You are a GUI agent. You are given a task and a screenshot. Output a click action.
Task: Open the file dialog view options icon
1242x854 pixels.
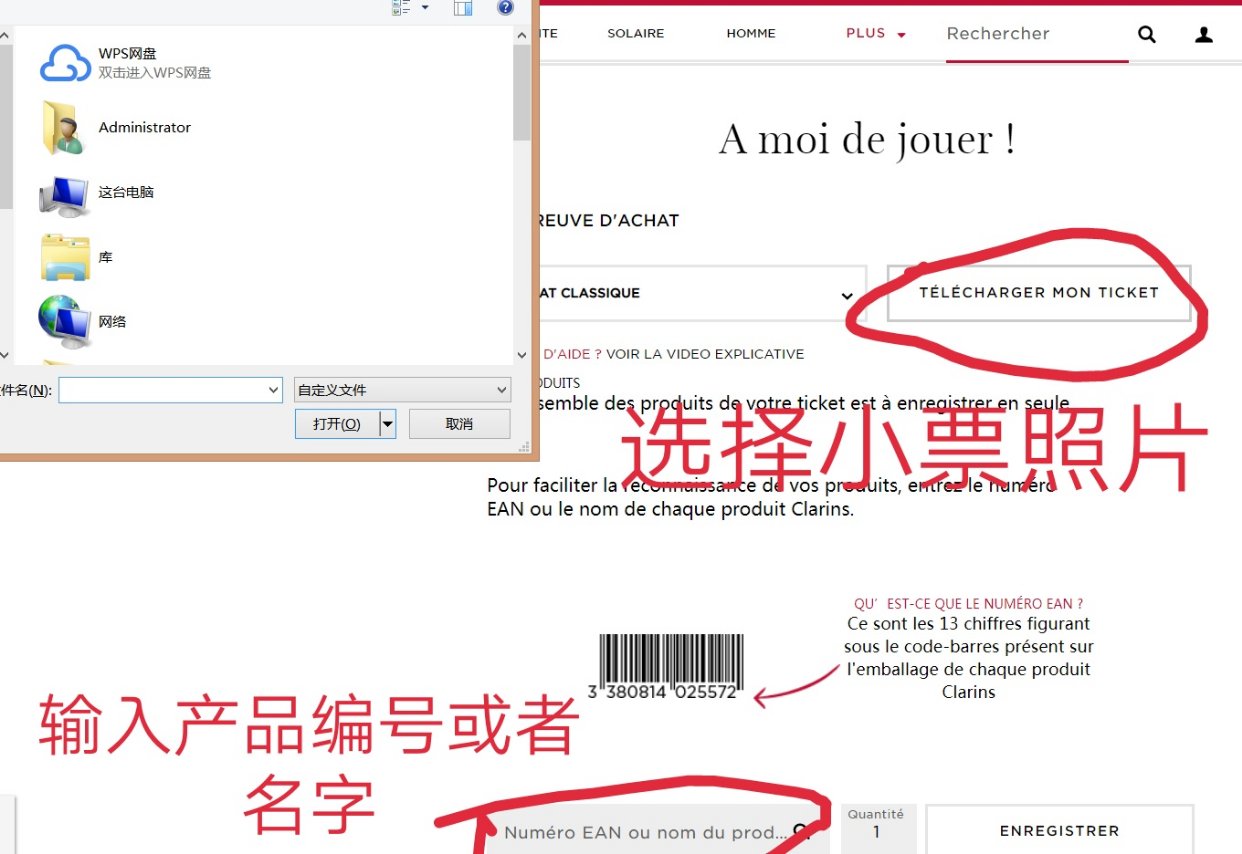pos(402,7)
